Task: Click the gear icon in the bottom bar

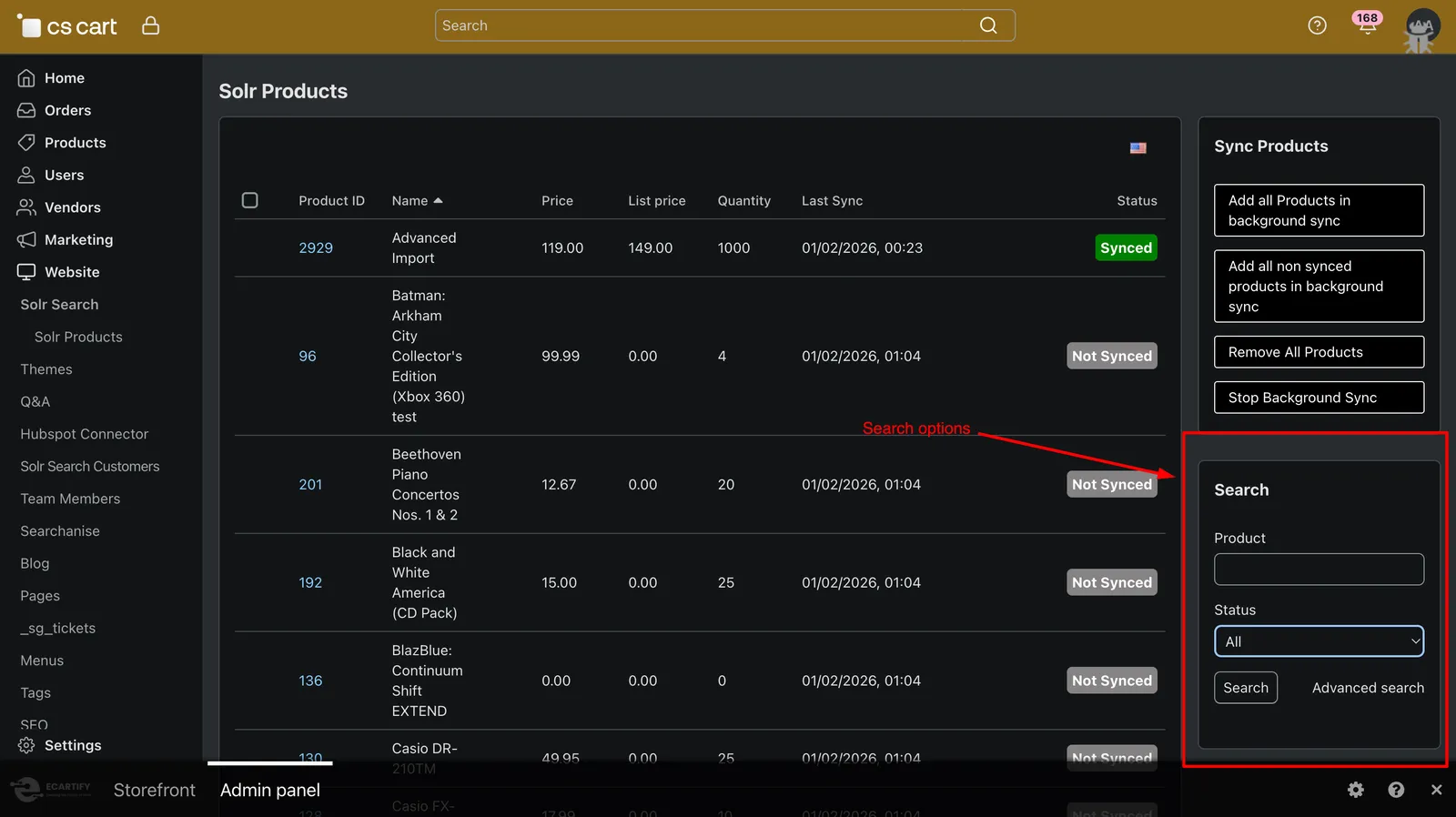Action: coord(1356,790)
